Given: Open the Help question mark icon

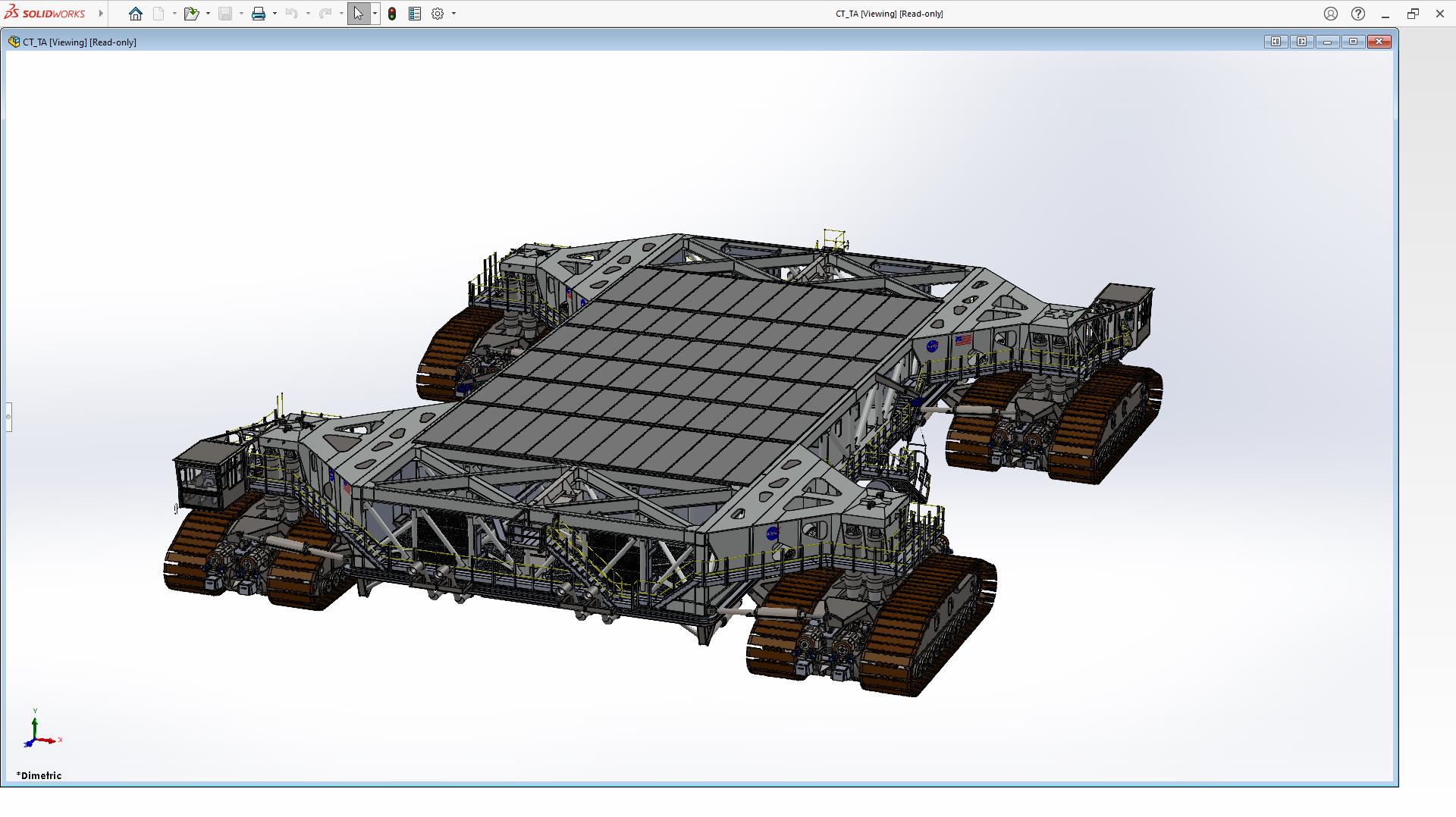Looking at the screenshot, I should pyautogui.click(x=1358, y=14).
